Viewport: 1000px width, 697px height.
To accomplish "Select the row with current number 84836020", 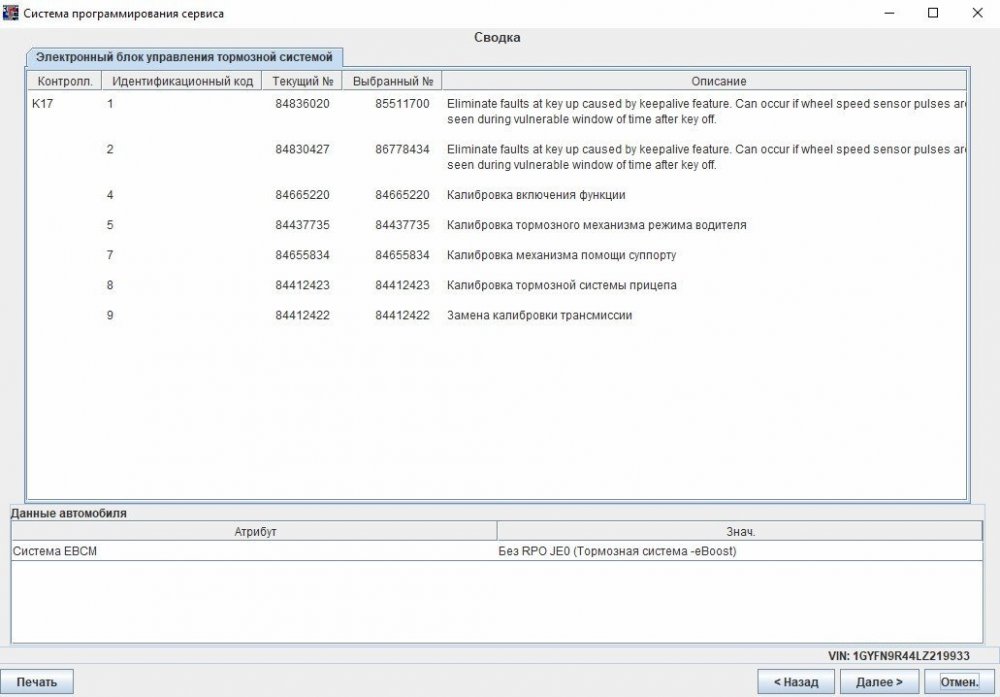I will (302, 104).
